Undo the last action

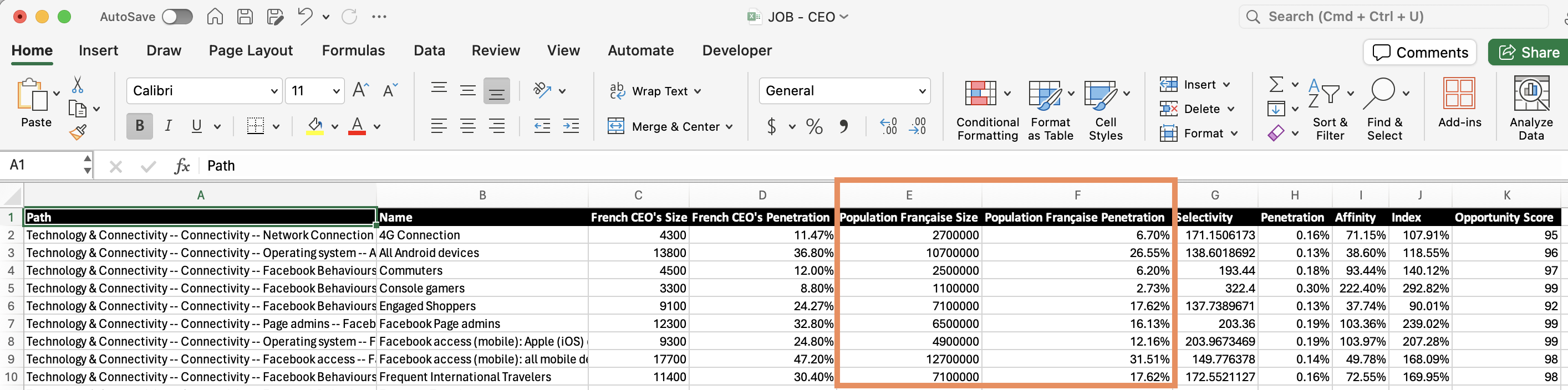[x=305, y=17]
